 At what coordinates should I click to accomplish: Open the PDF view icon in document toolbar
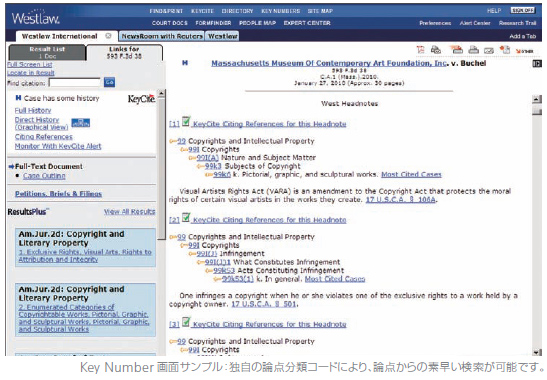(x=421, y=50)
